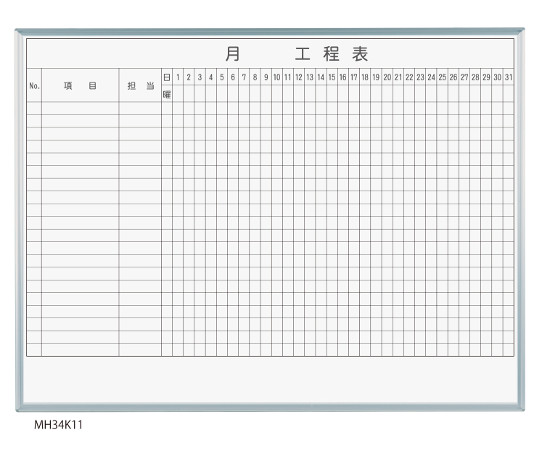The image size is (540, 450).
Task: Click day number 29 header
Action: pyautogui.click(x=486, y=77)
